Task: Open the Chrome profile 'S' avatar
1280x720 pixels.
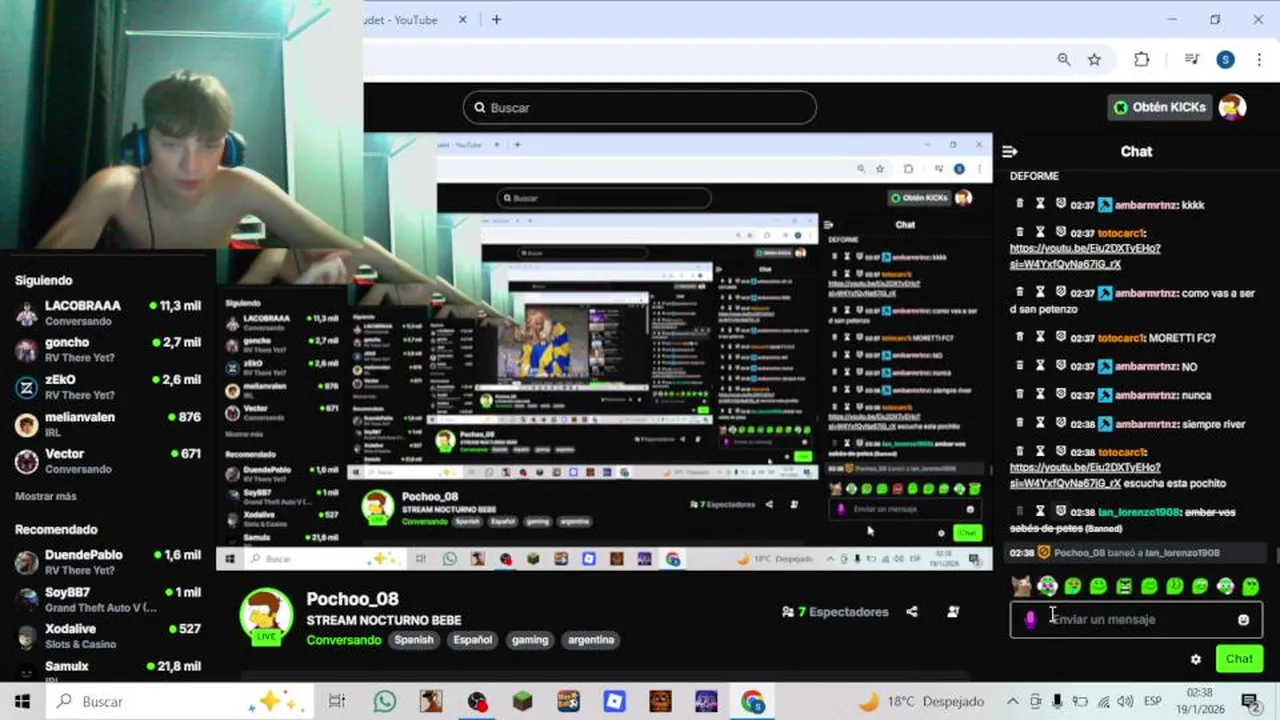Action: 1226,60
